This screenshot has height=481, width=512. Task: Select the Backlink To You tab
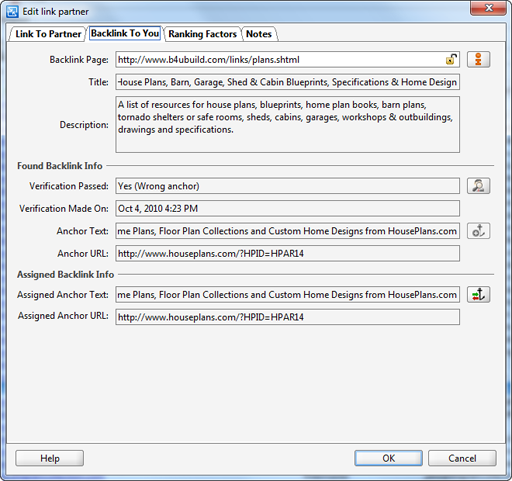pyautogui.click(x=125, y=33)
